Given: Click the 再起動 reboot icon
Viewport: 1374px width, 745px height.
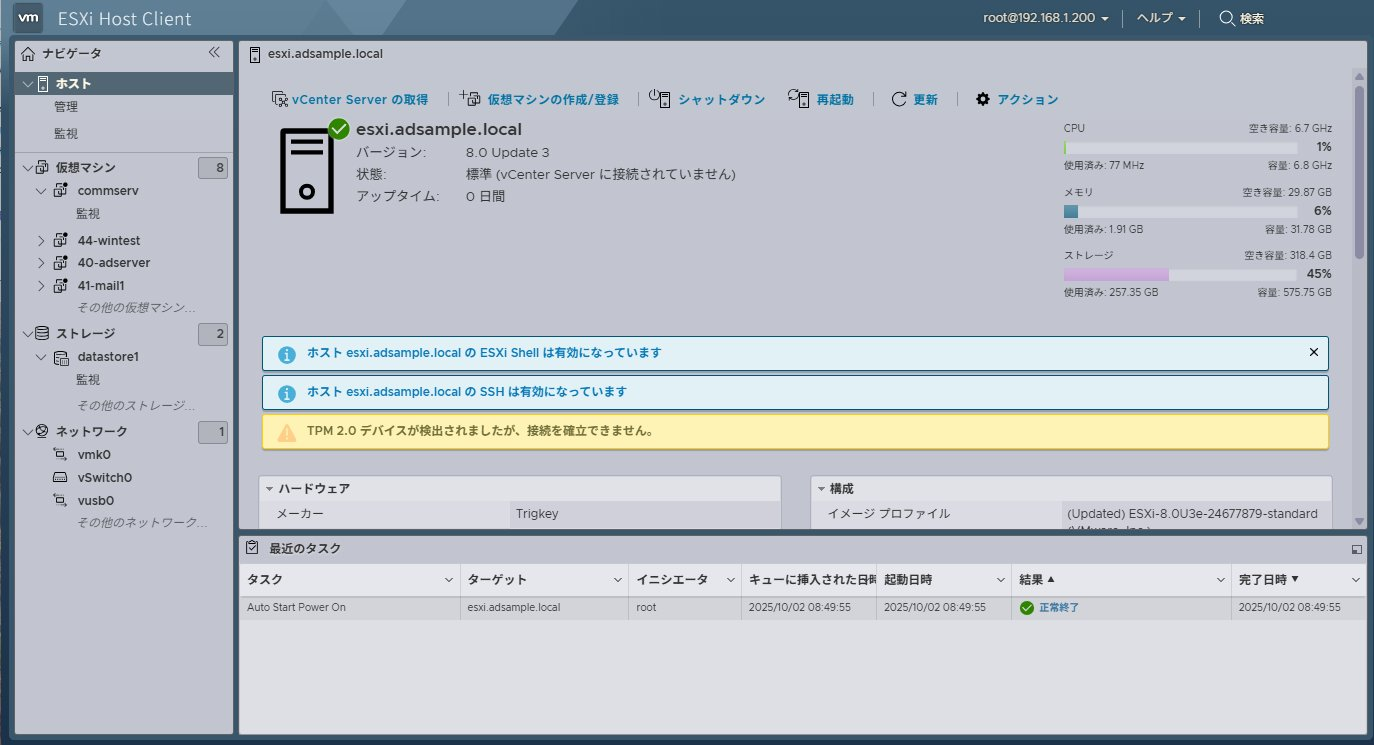Looking at the screenshot, I should tap(797, 98).
